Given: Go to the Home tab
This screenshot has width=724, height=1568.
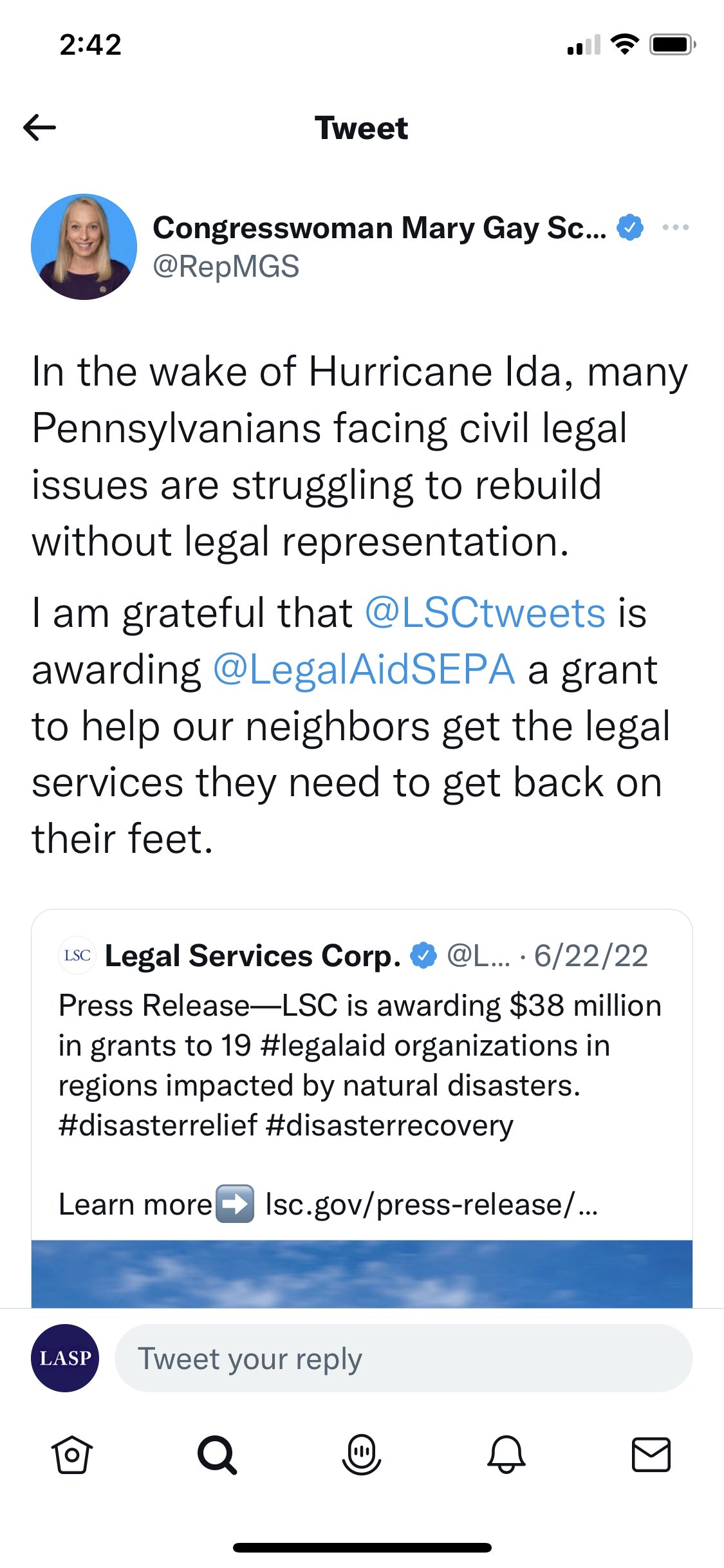Looking at the screenshot, I should 71,1455.
